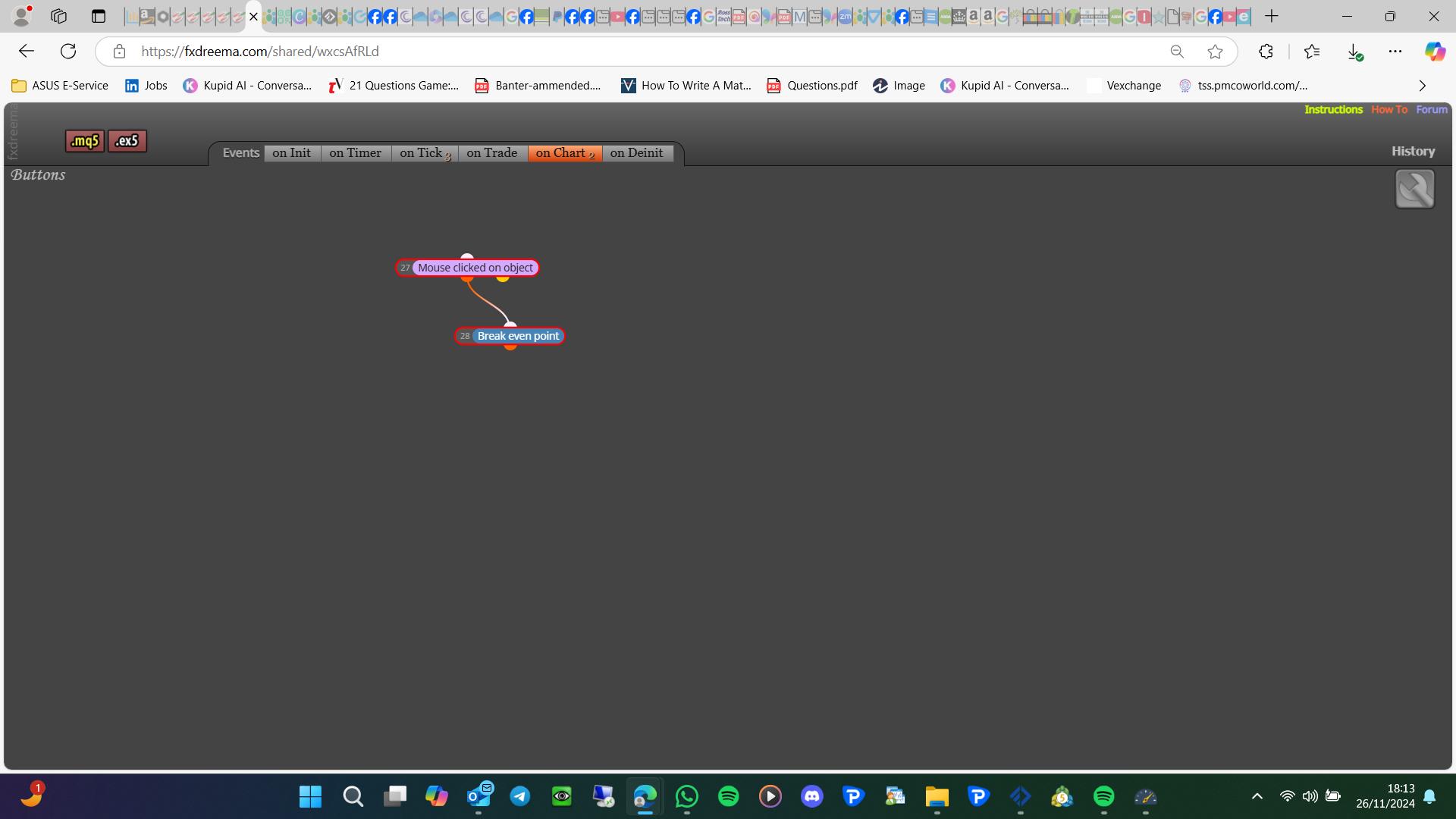Add this page to favorites star
Viewport: 1456px width, 819px height.
click(x=1215, y=52)
